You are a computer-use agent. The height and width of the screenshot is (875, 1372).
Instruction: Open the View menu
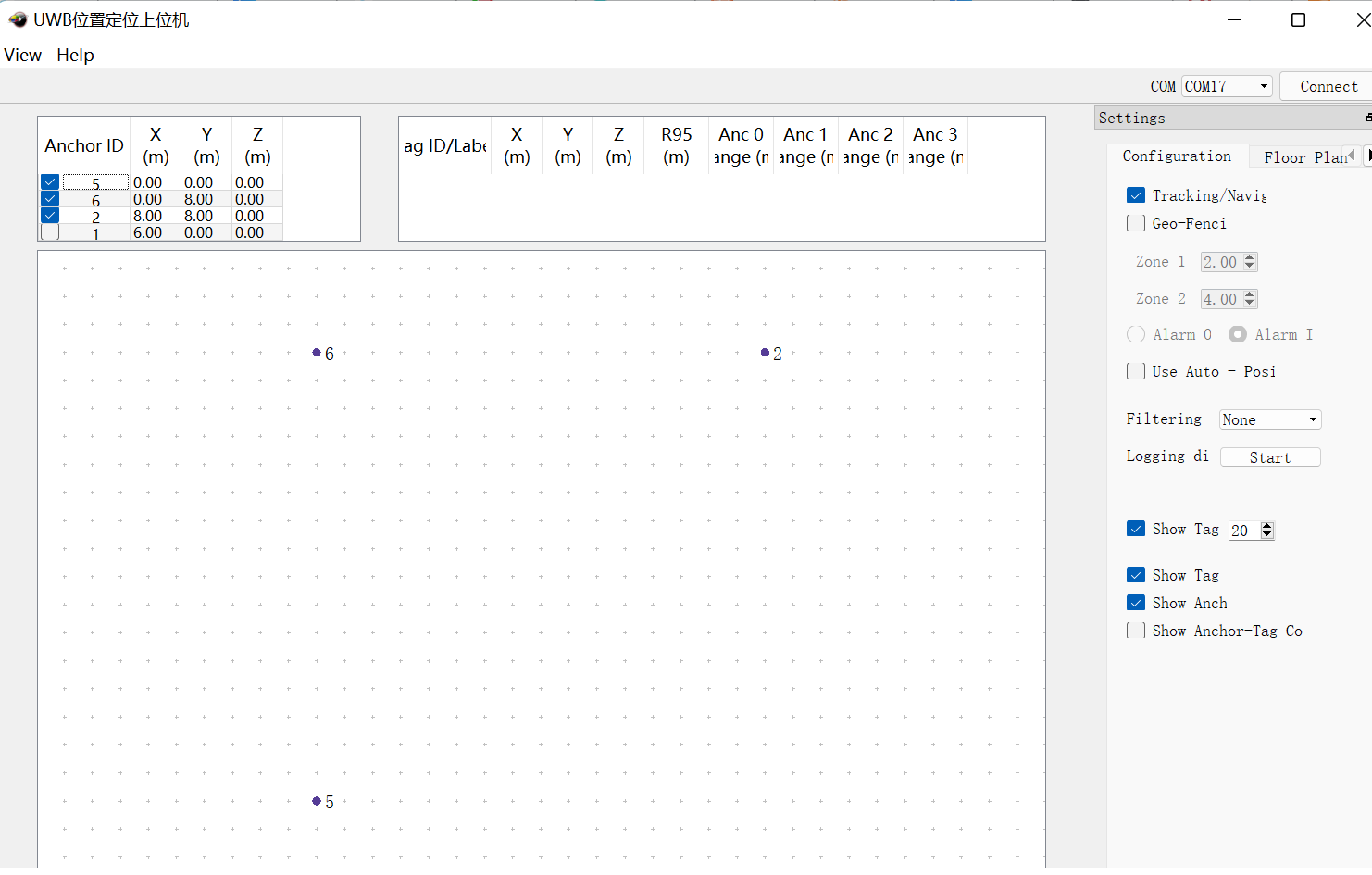pos(22,55)
